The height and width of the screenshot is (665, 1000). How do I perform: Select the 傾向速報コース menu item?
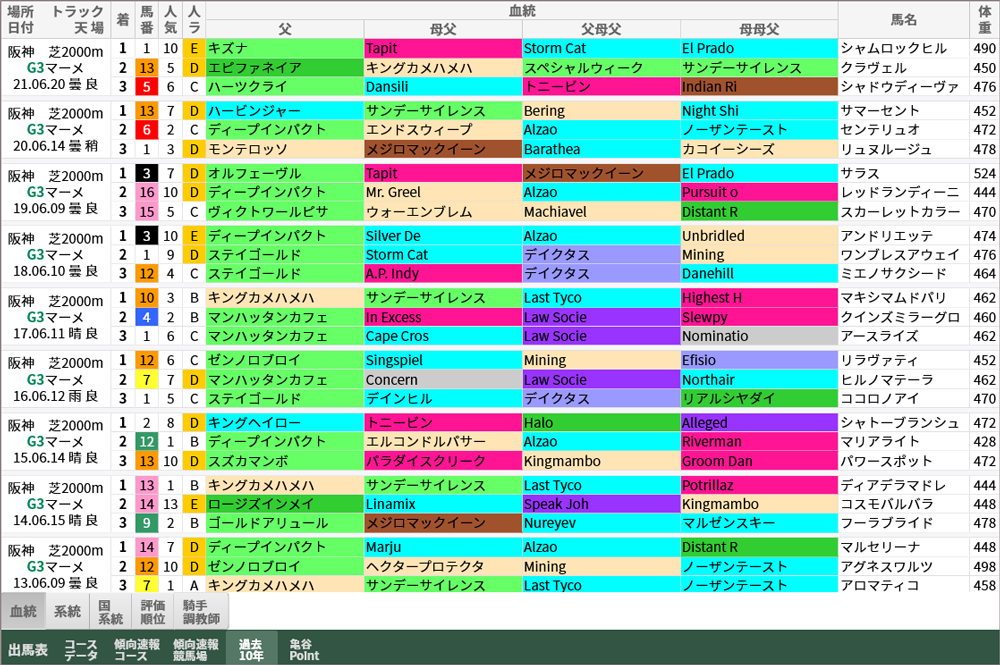tap(137, 648)
